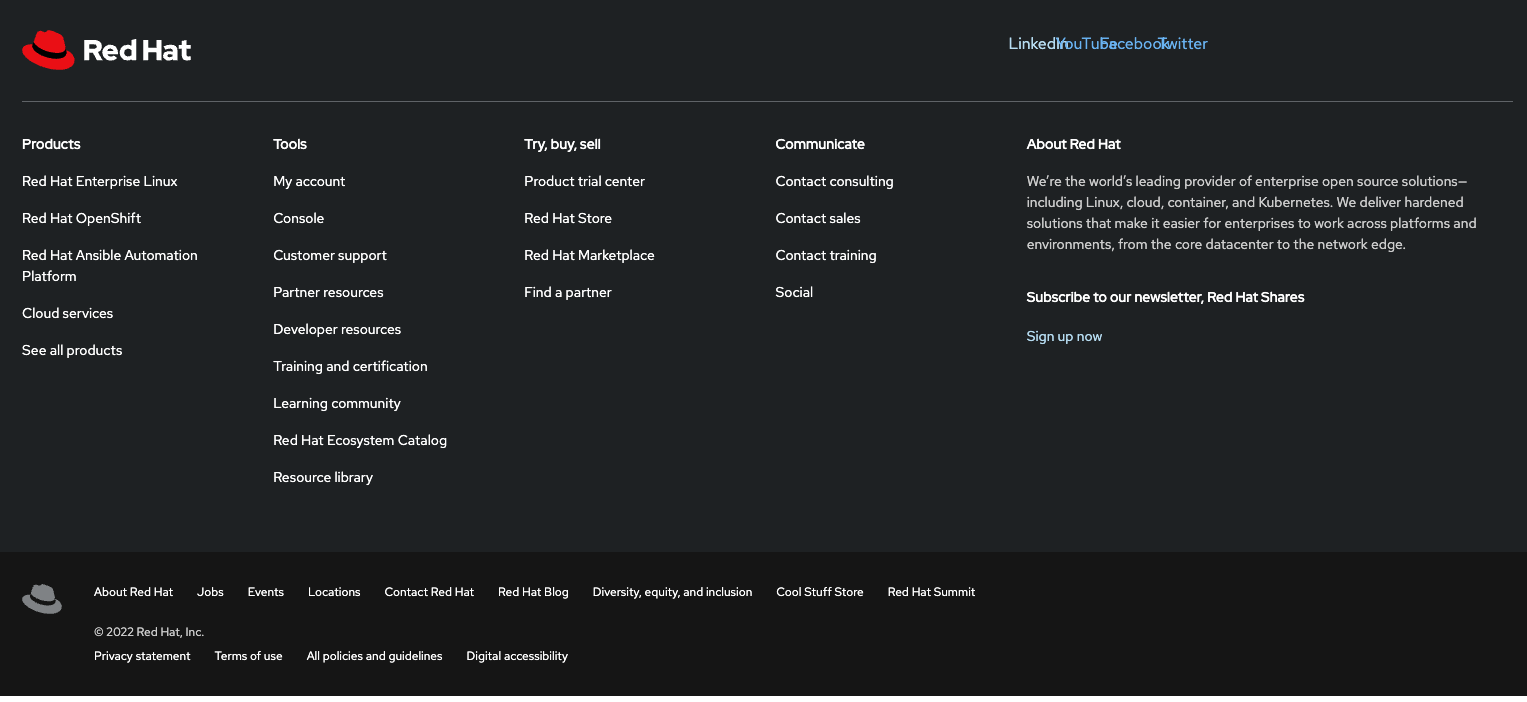The image size is (1527, 702).
Task: Click the Products column heading
Action: [51, 144]
